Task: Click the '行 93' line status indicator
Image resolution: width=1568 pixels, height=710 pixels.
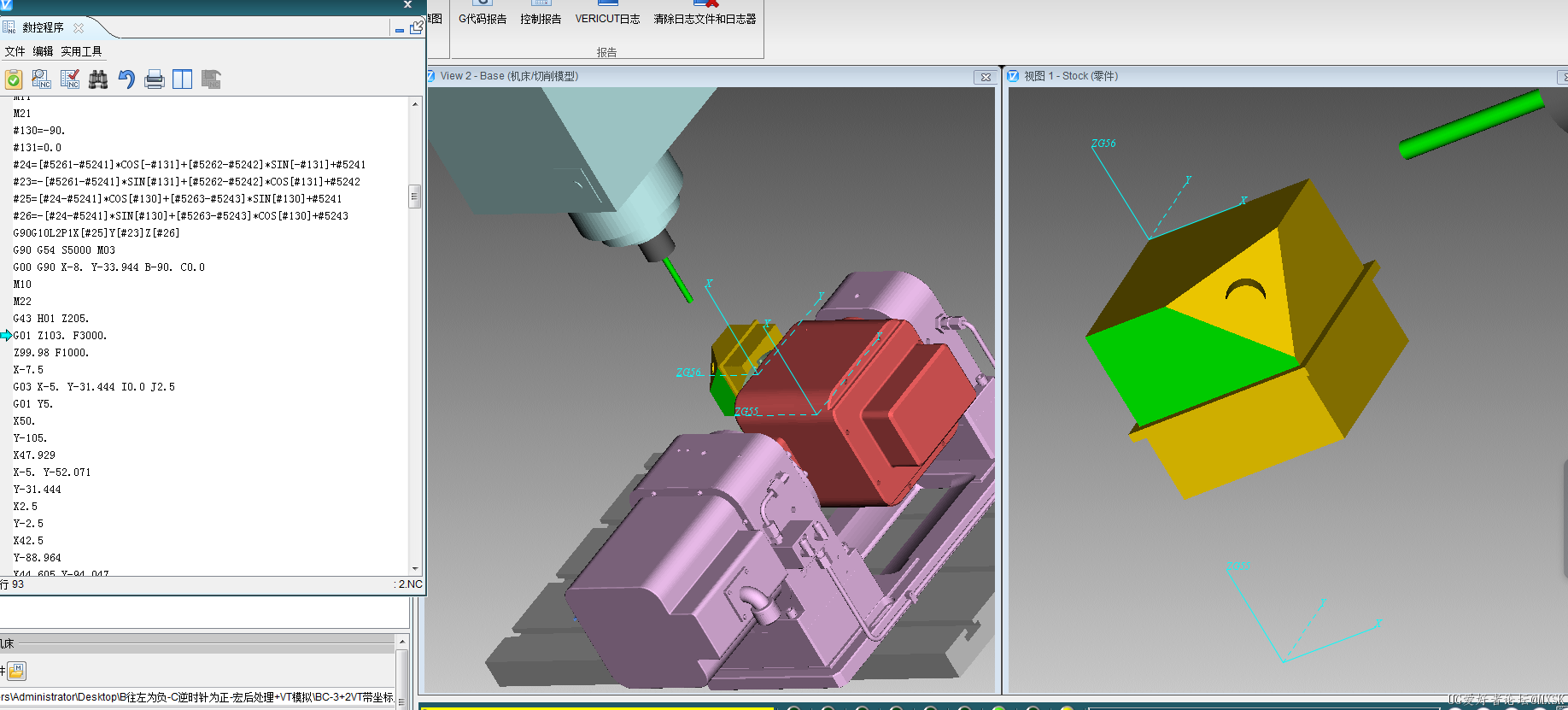Action: click(12, 584)
